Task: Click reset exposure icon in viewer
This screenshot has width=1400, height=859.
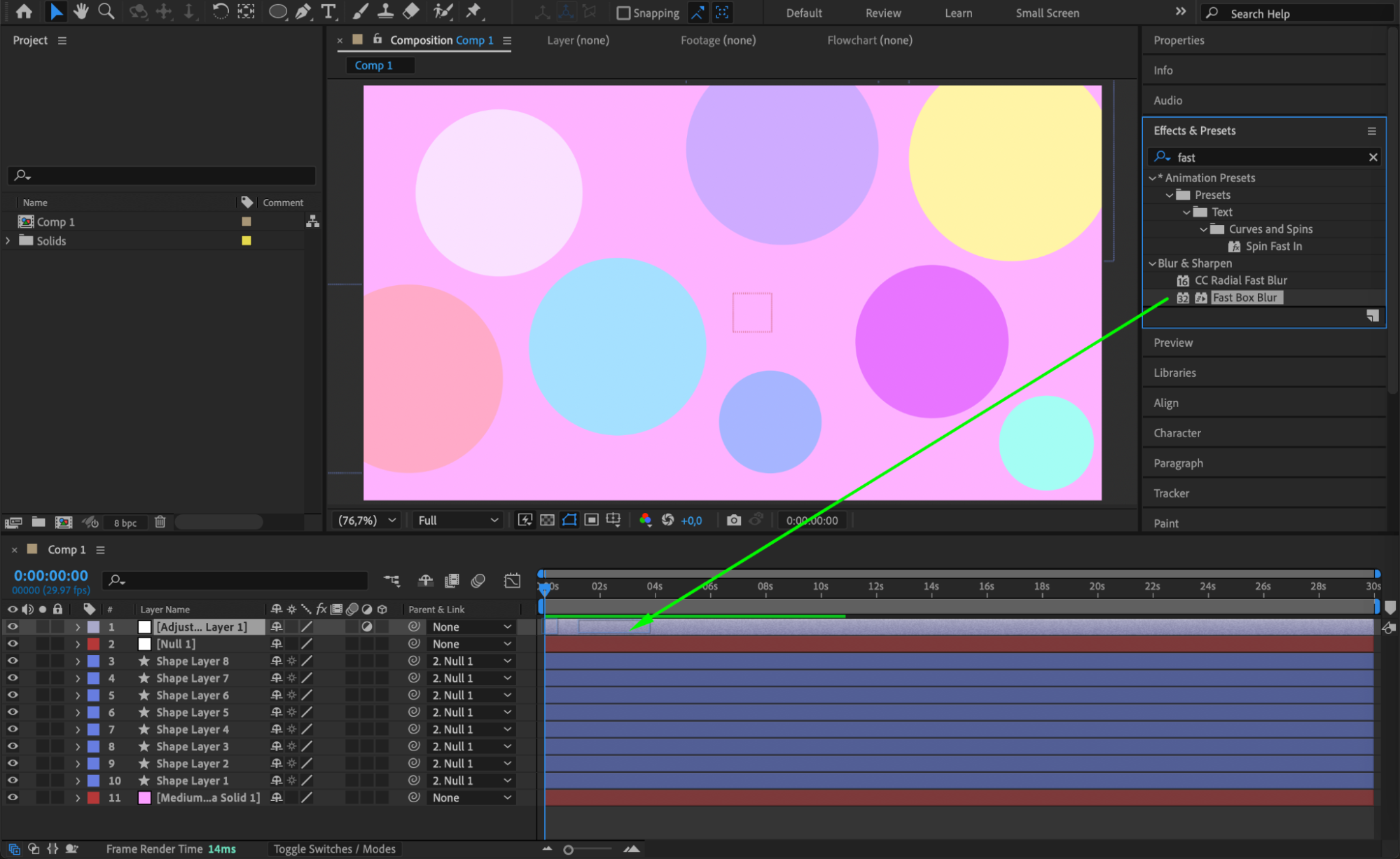Action: click(x=667, y=520)
